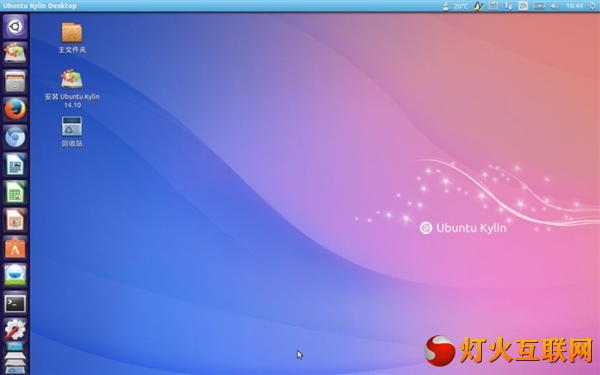Open the volume indicator in top panel

point(554,6)
